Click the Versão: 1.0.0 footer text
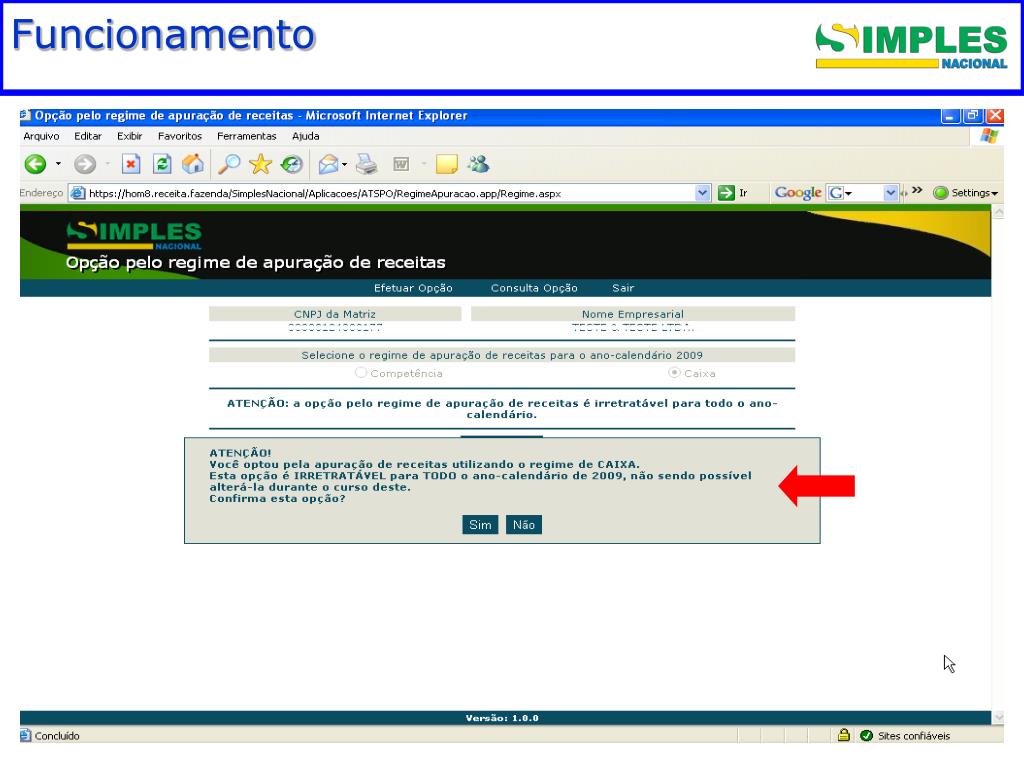 (x=502, y=718)
